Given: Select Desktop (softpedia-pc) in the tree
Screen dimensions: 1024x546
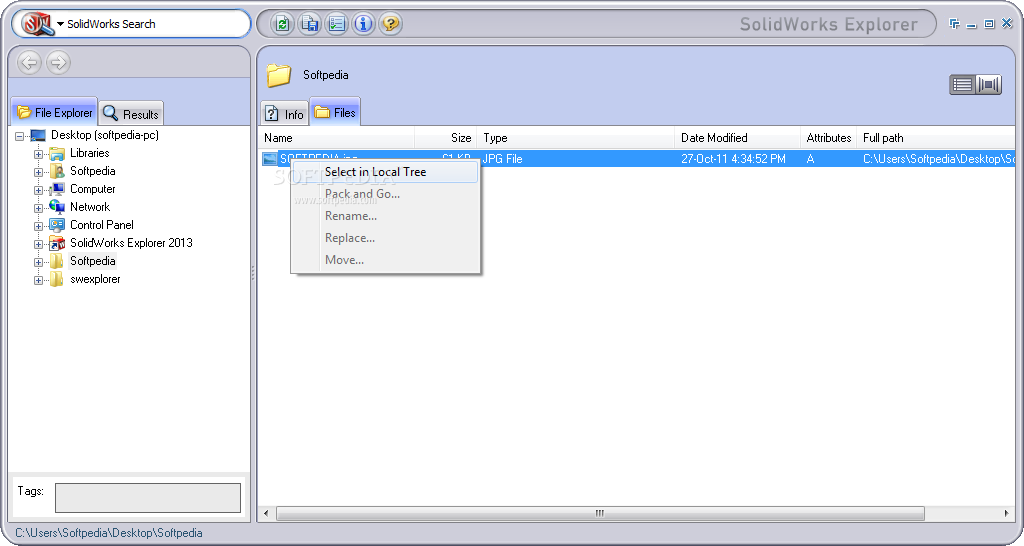Looking at the screenshot, I should coord(105,135).
